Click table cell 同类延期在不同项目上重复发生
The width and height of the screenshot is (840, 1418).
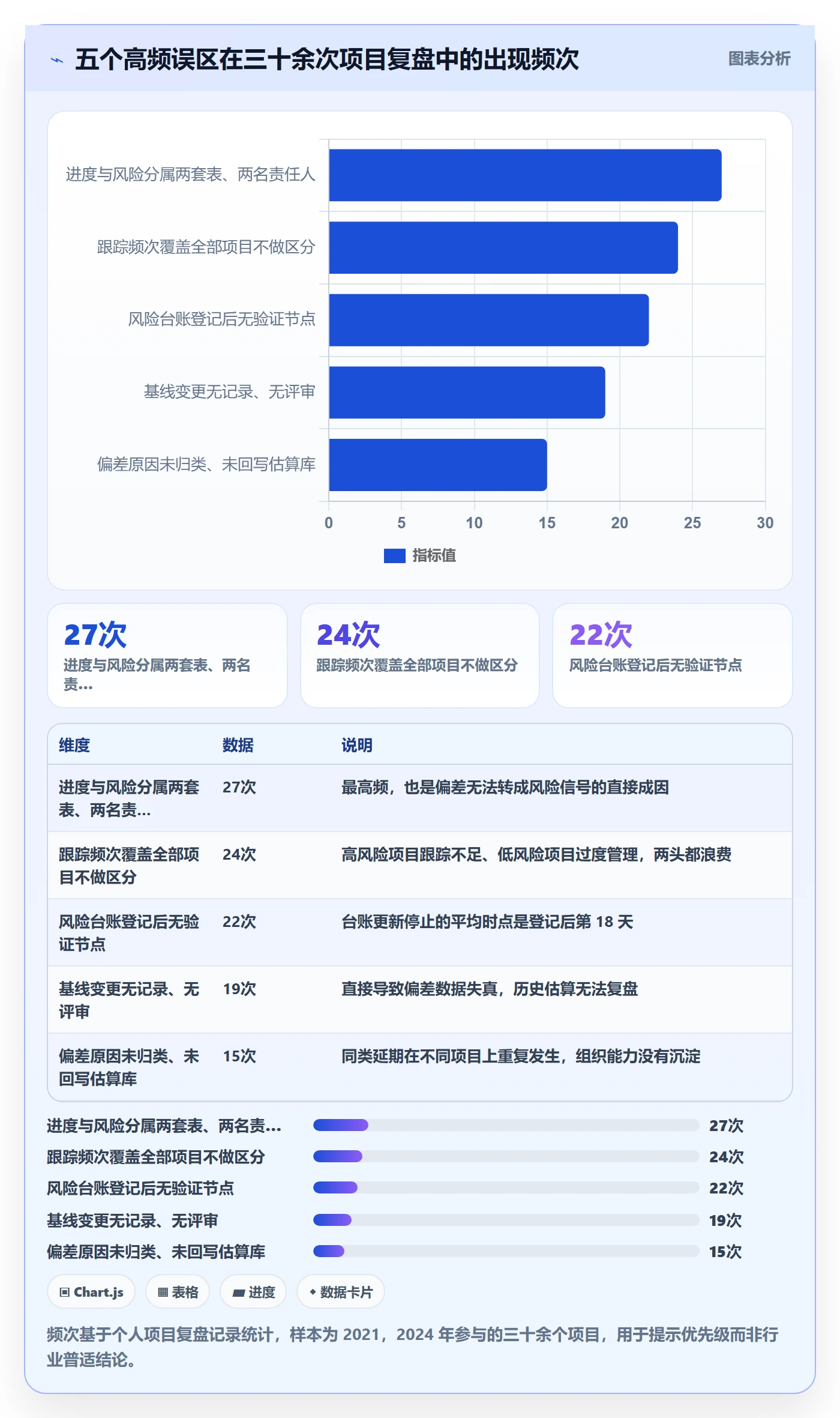click(521, 1056)
